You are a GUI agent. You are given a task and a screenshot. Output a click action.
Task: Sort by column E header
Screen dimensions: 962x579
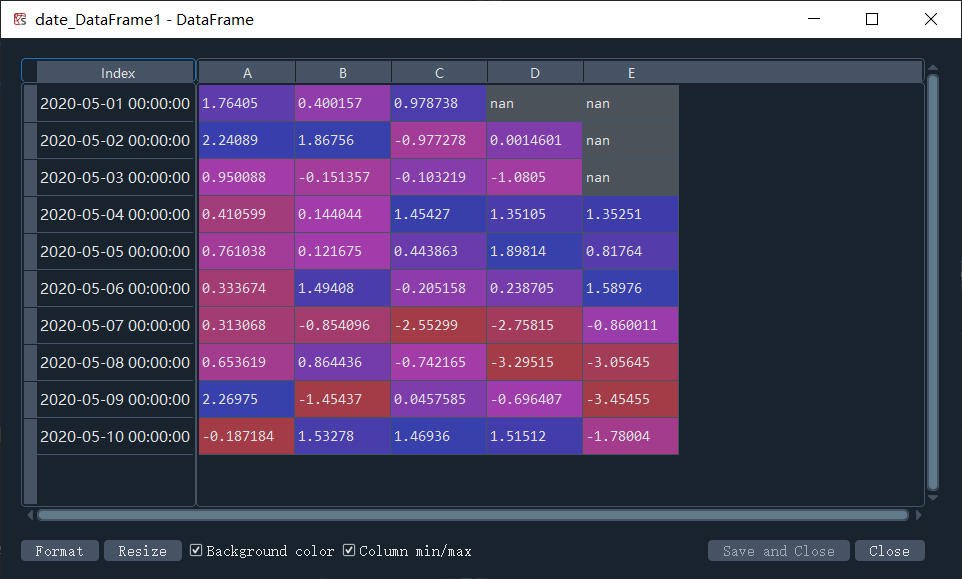coord(631,72)
